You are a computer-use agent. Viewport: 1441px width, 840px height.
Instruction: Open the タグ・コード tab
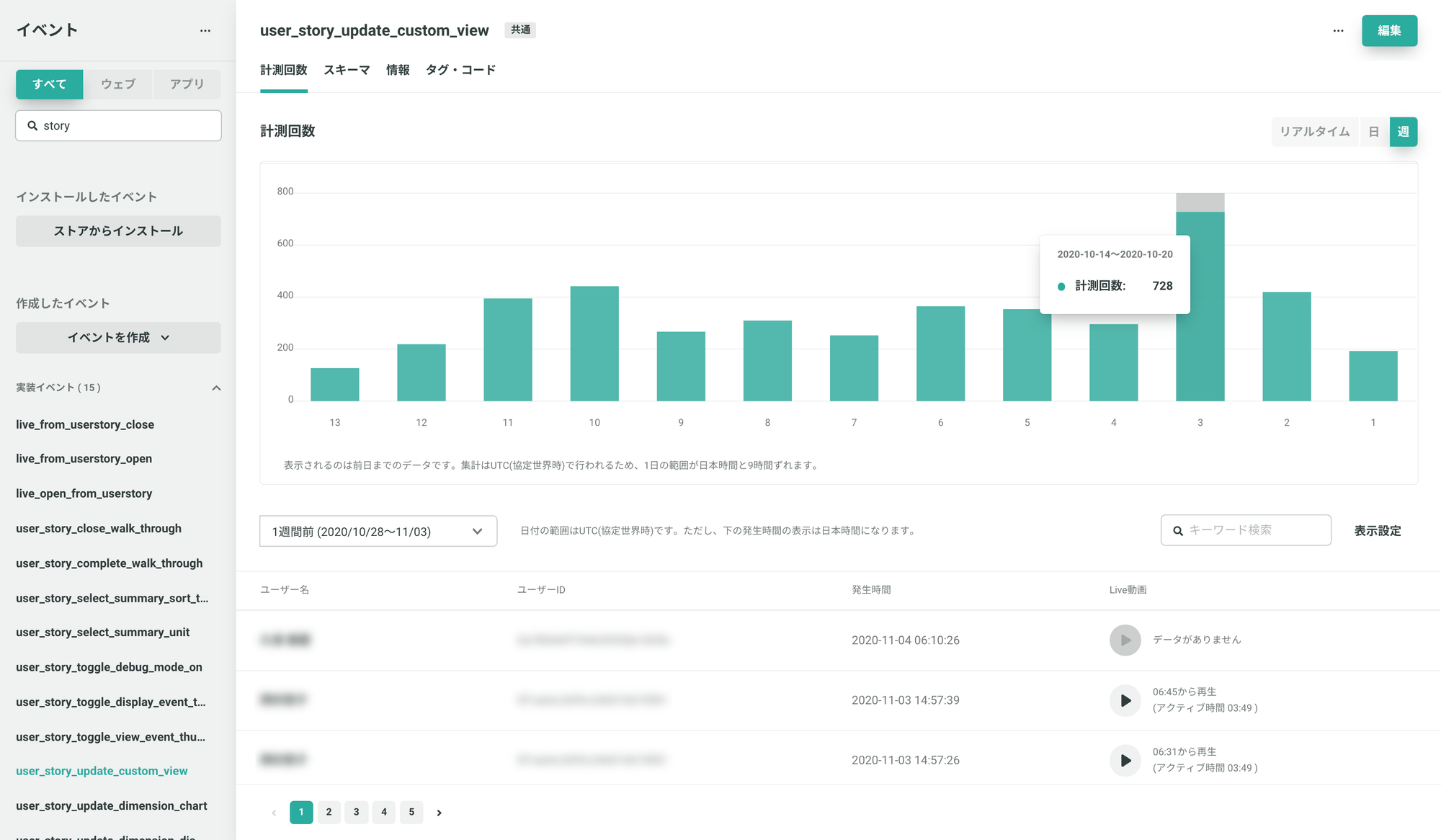click(x=460, y=70)
